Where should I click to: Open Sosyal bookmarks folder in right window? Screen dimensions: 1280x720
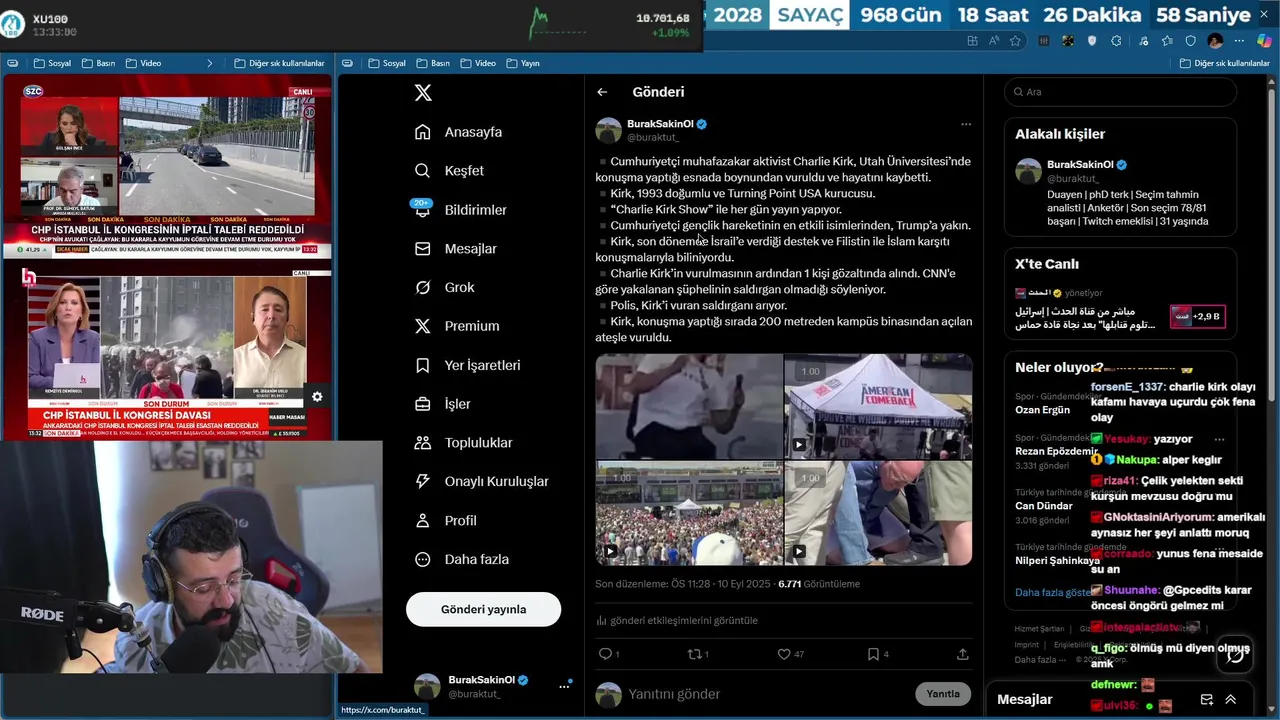[387, 63]
